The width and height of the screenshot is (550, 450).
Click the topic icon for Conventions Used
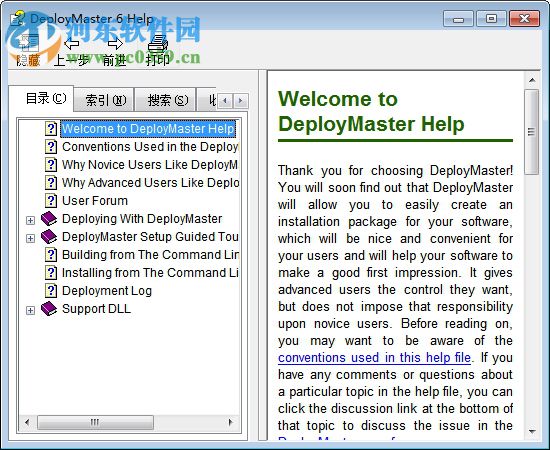tap(51, 147)
